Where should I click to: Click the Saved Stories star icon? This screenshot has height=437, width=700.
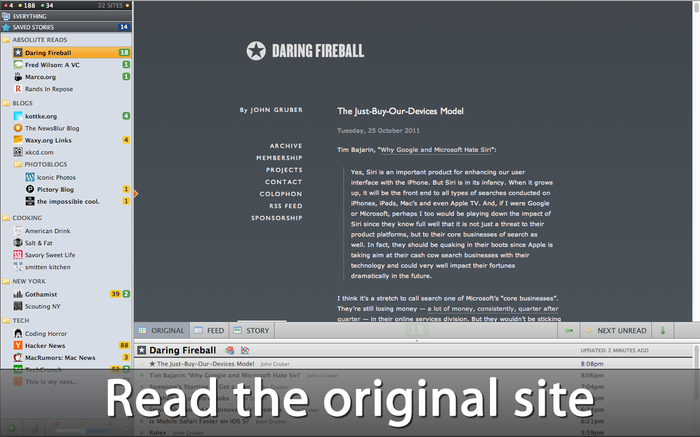7,27
